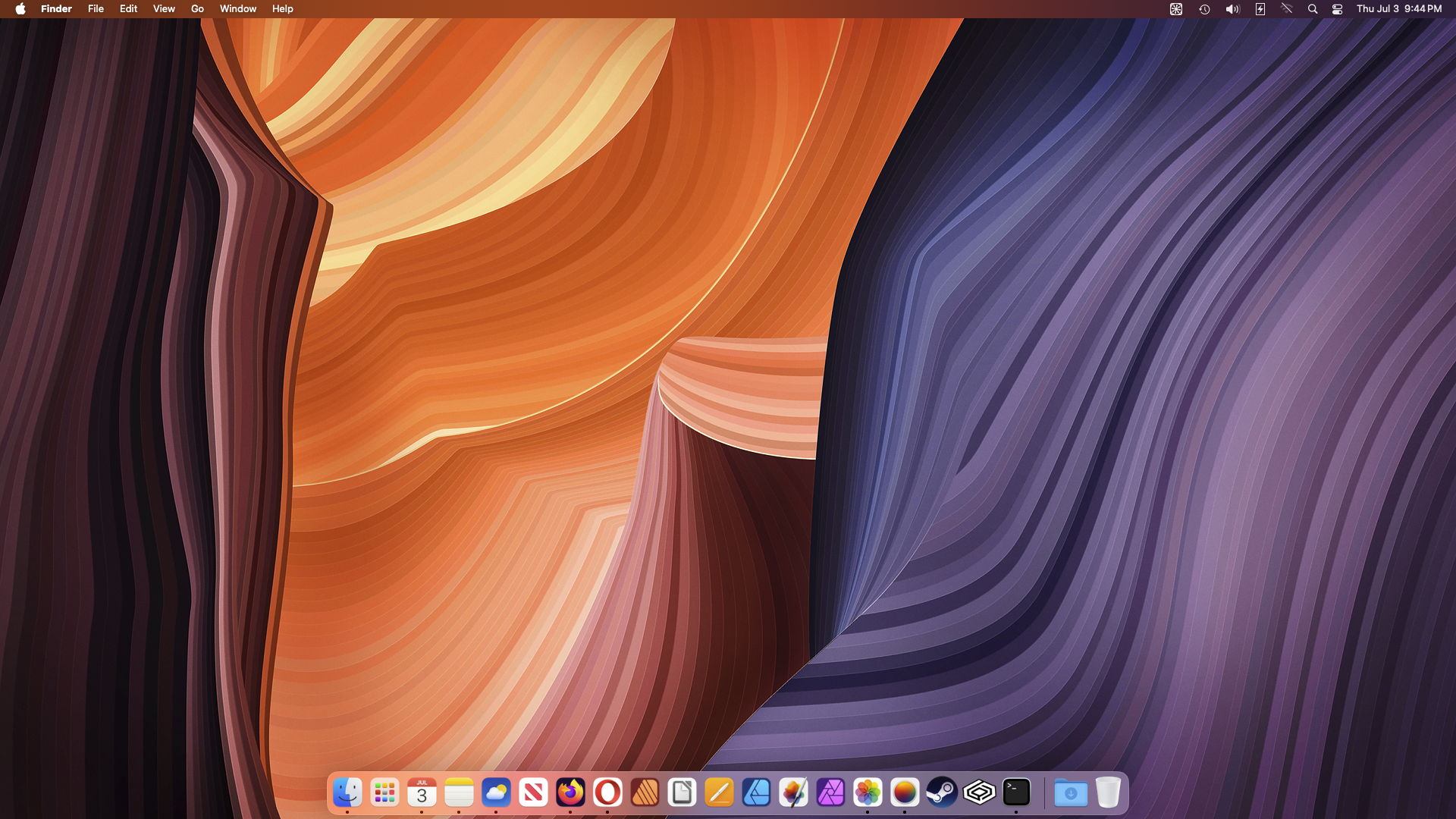Viewport: 1456px width, 819px height.
Task: Click the disconnected Wi-Fi status icon
Action: [1287, 9]
